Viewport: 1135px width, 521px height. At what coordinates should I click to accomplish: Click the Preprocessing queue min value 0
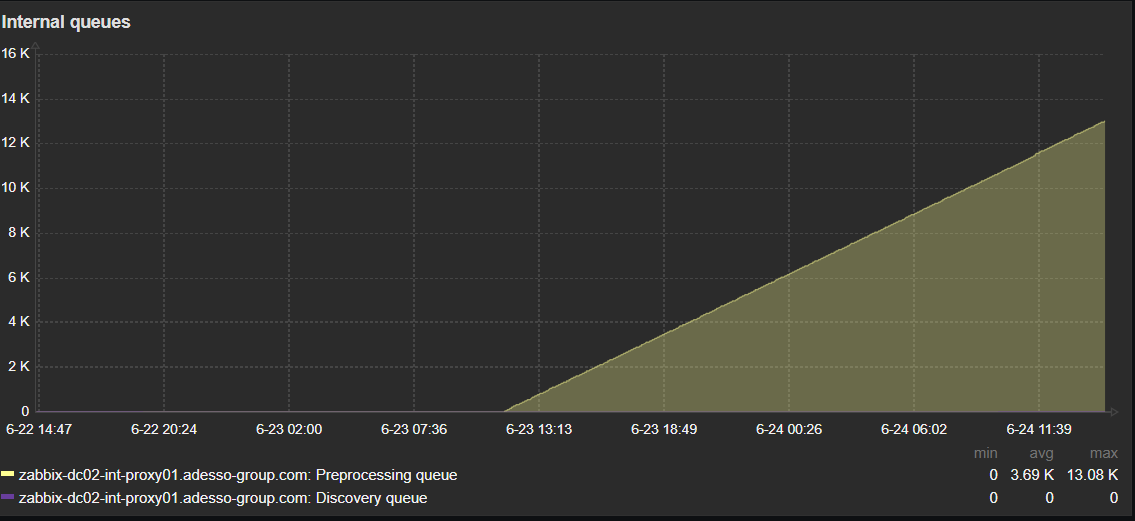993,475
